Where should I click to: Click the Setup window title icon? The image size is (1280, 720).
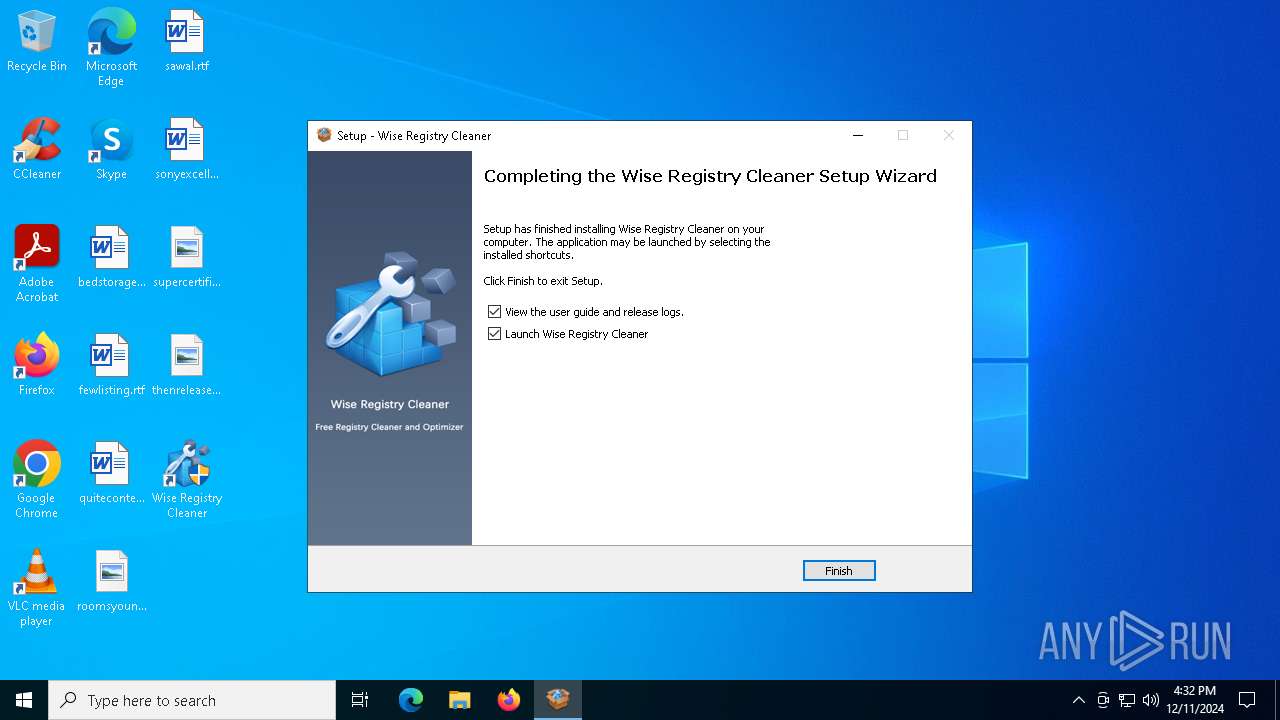[x=324, y=135]
